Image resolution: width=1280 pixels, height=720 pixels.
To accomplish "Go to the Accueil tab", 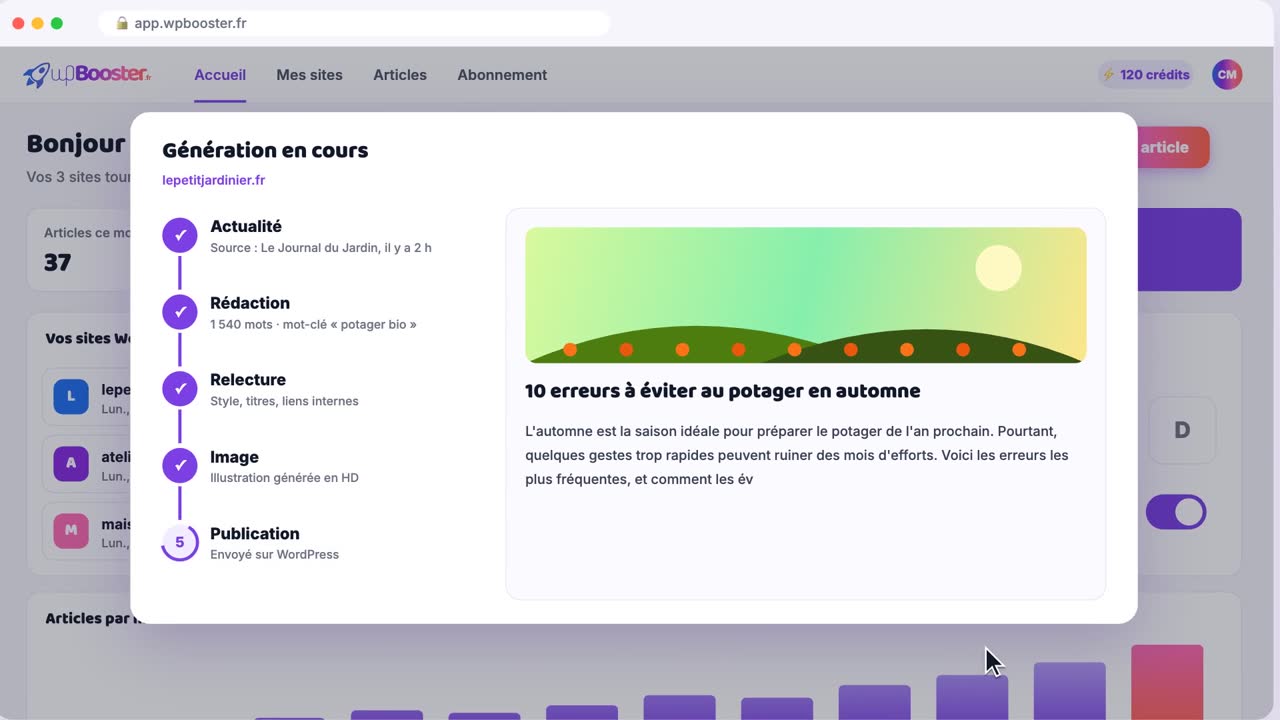I will (x=220, y=75).
